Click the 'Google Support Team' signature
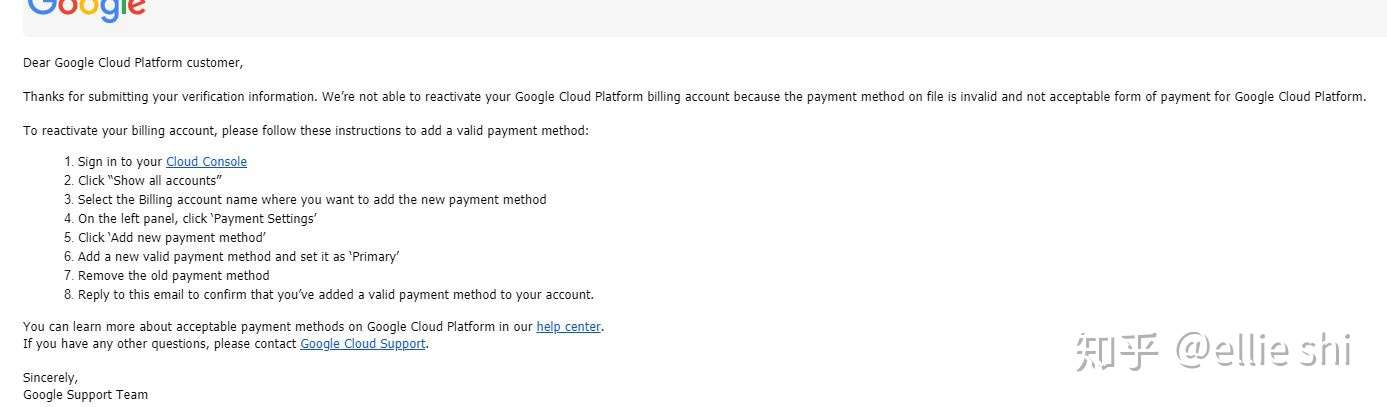The width and height of the screenshot is (1387, 407). pyautogui.click(x=85, y=395)
